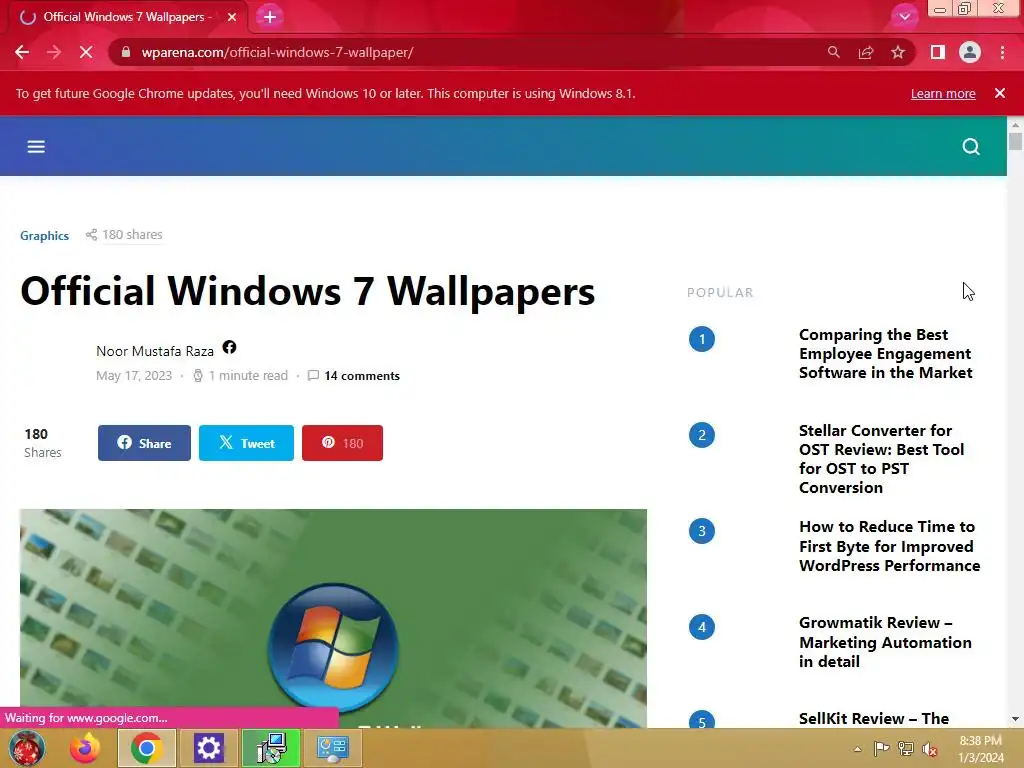Click the scrollbar up arrow
Viewport: 1024px width, 768px height.
tap(1015, 124)
